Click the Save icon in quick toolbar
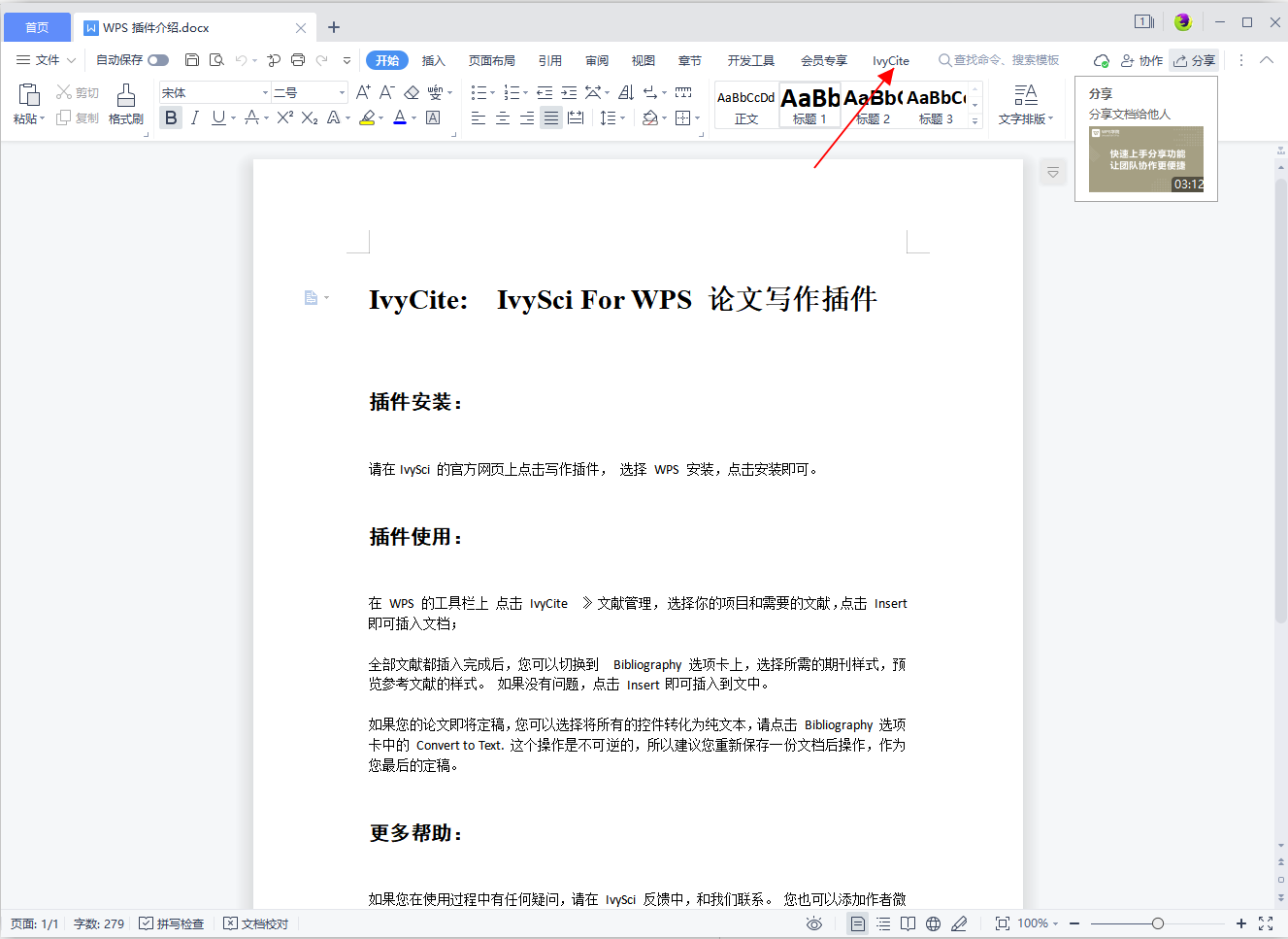 pos(192,60)
